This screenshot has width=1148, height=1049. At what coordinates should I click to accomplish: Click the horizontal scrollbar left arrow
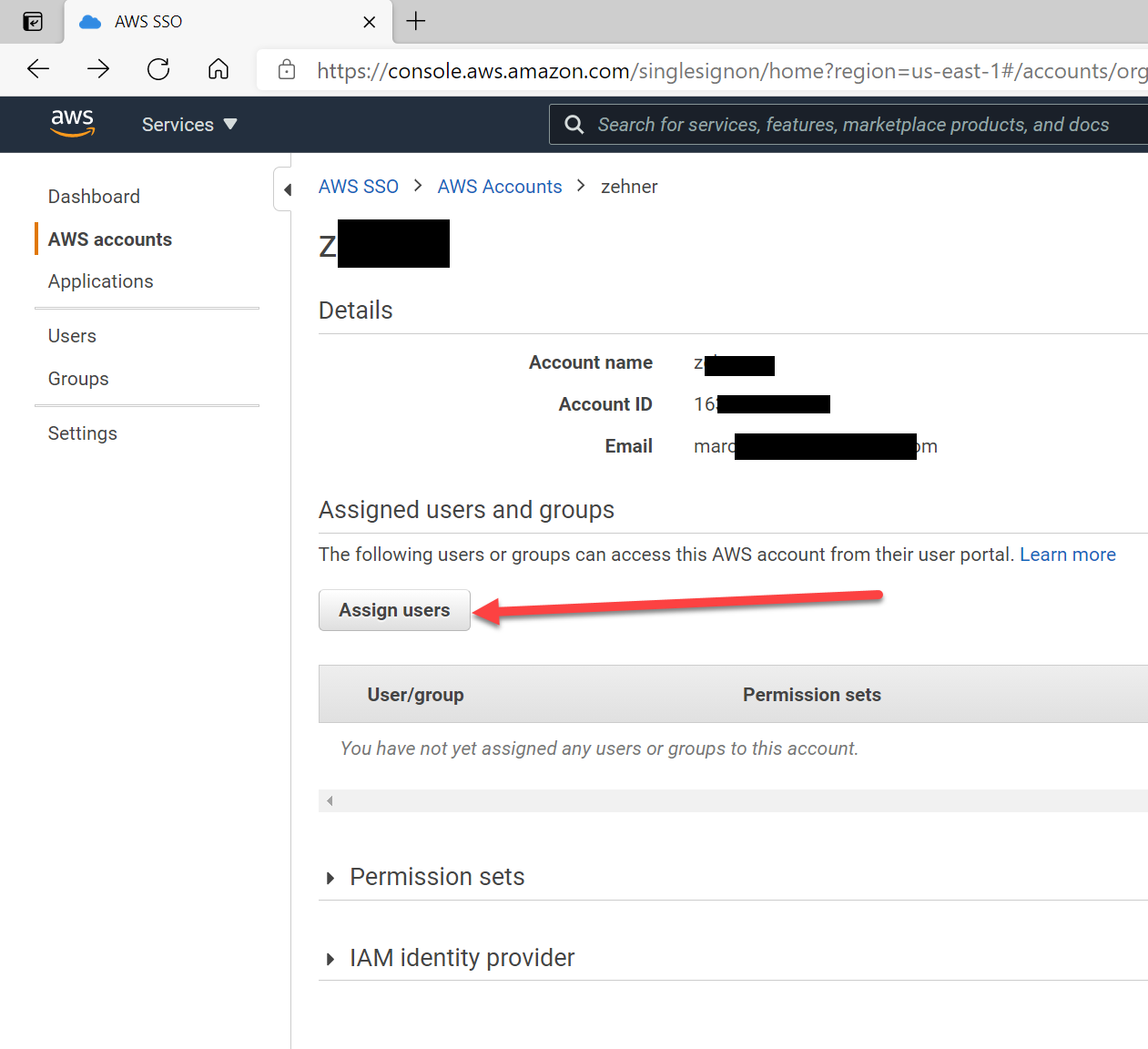pyautogui.click(x=330, y=801)
